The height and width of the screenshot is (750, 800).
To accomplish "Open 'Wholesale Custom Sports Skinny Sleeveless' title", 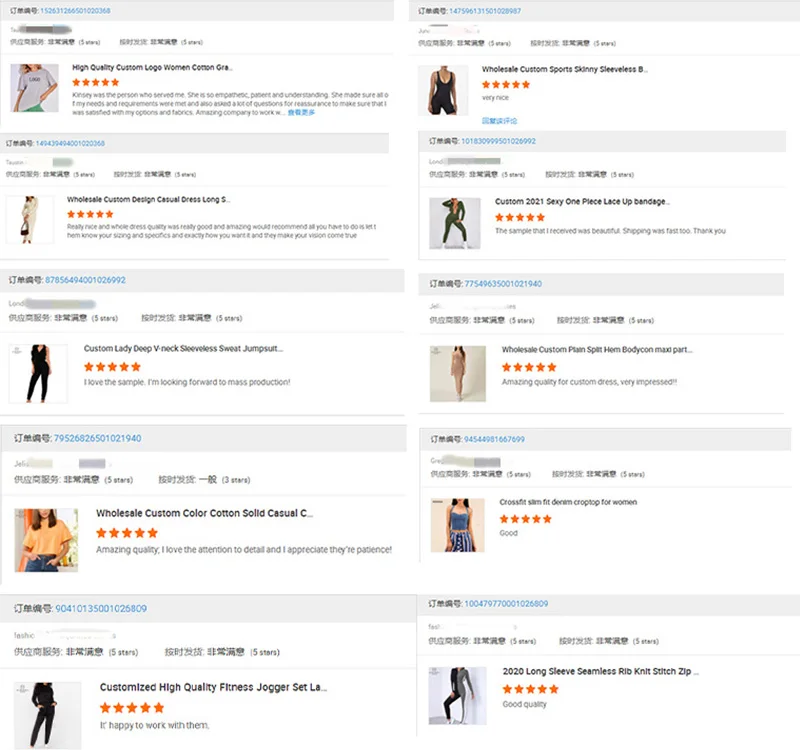I will (x=565, y=69).
